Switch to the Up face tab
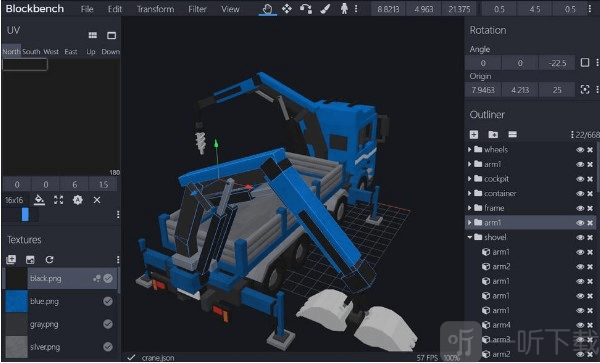This screenshot has width=600, height=363. click(x=91, y=52)
